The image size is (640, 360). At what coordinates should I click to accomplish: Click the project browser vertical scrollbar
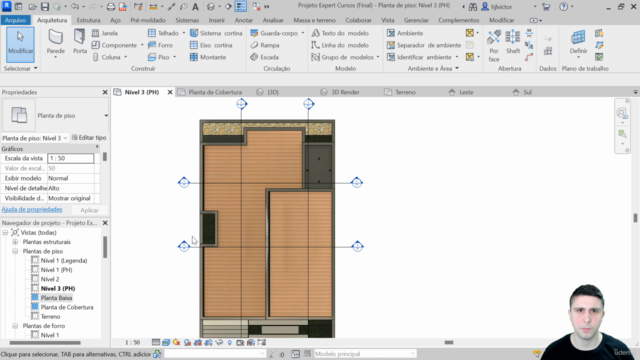(x=105, y=247)
